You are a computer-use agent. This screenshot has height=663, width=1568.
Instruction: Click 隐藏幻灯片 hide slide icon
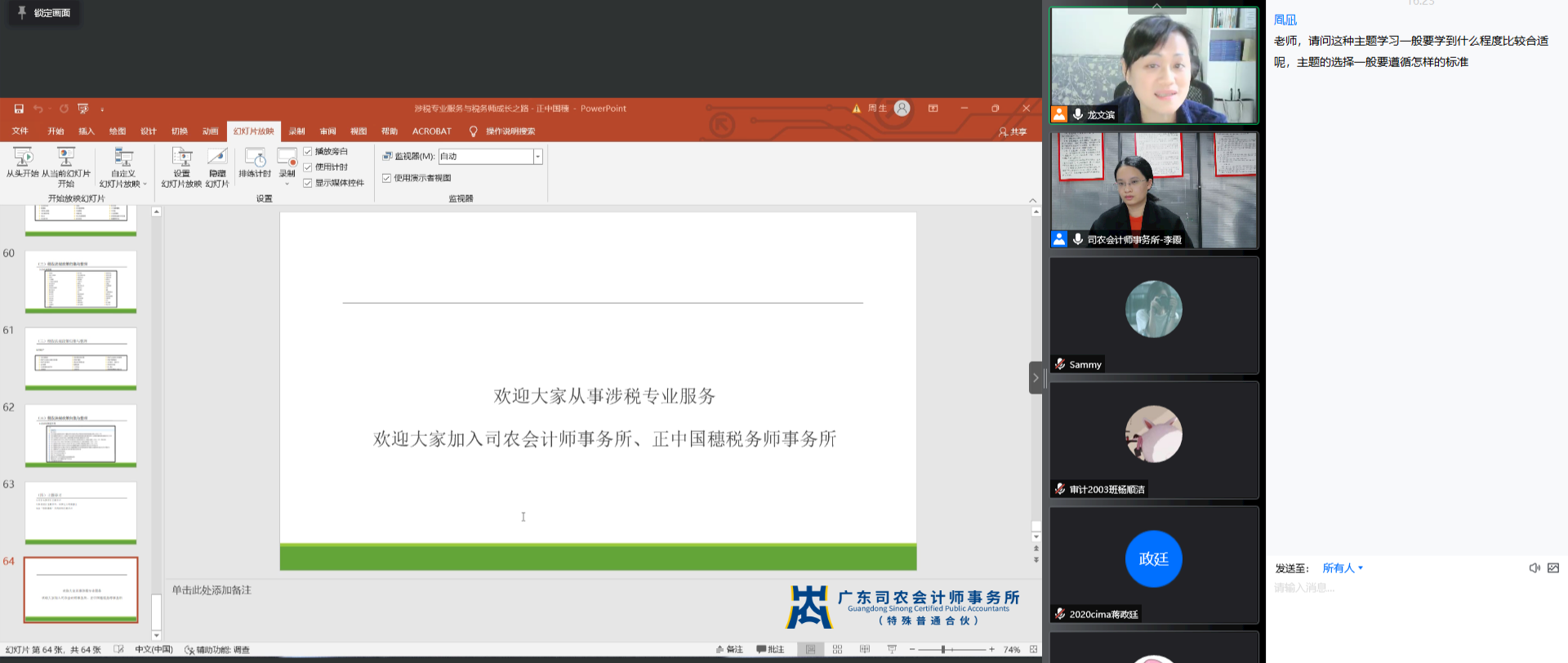(217, 167)
